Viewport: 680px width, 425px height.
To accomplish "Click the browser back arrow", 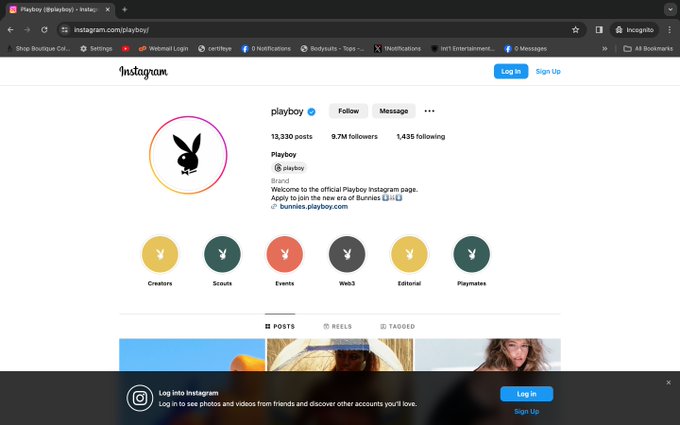I will [x=11, y=30].
